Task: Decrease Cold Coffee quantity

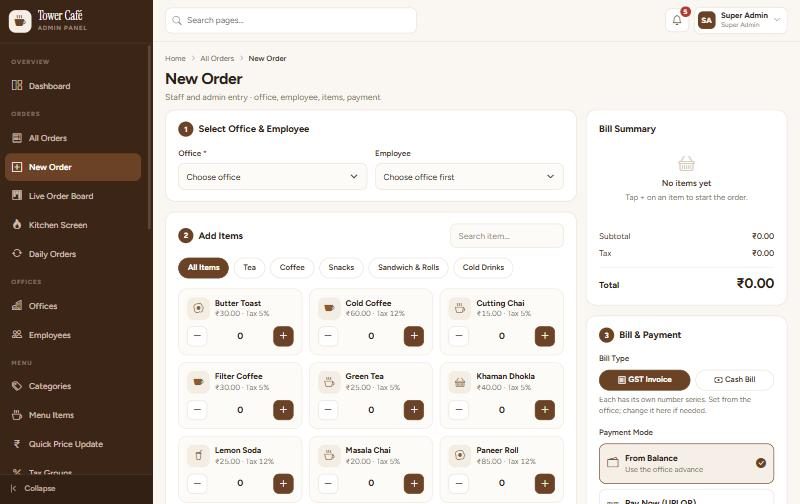Action: (328, 336)
